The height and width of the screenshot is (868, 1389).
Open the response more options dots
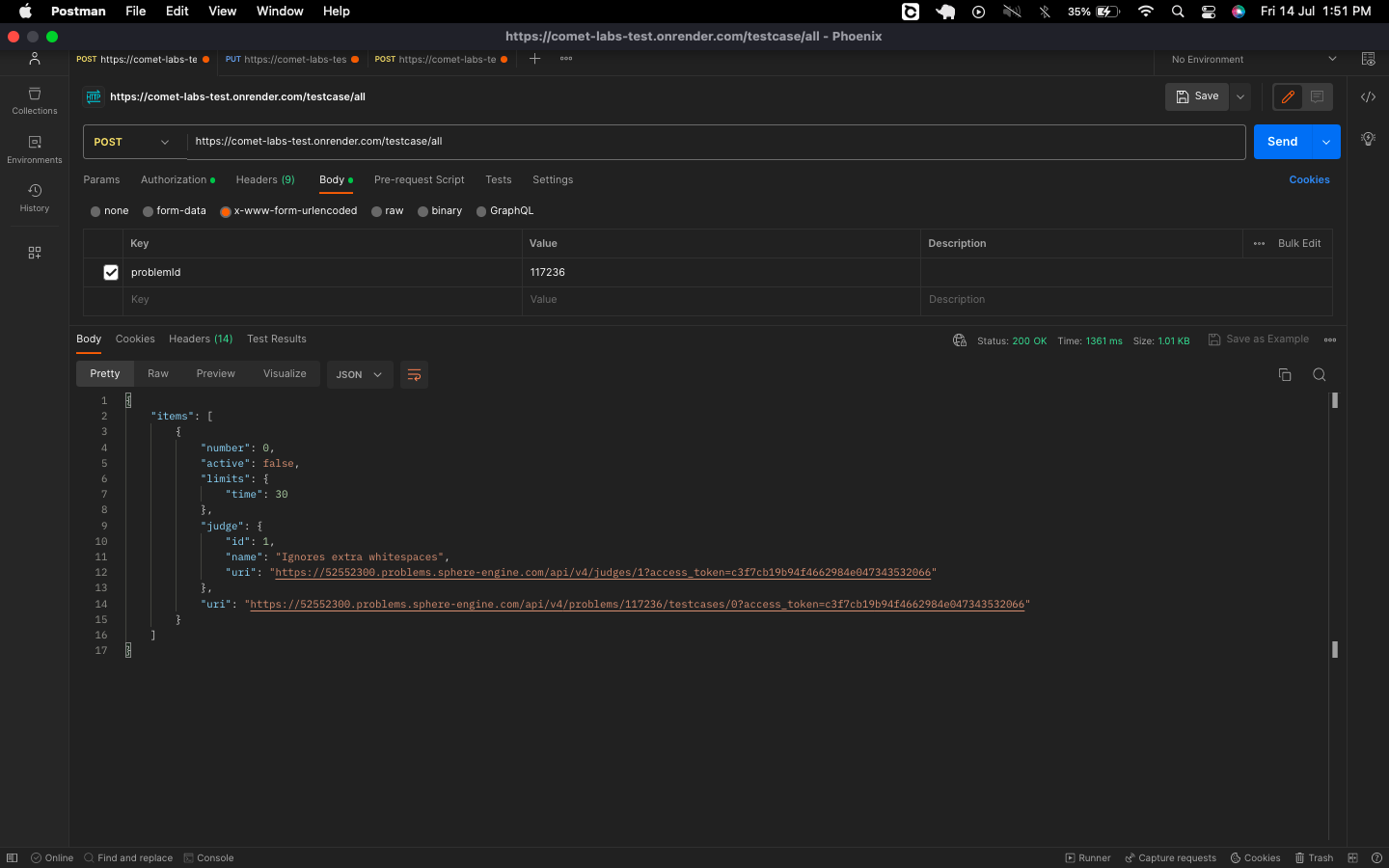pyautogui.click(x=1330, y=339)
